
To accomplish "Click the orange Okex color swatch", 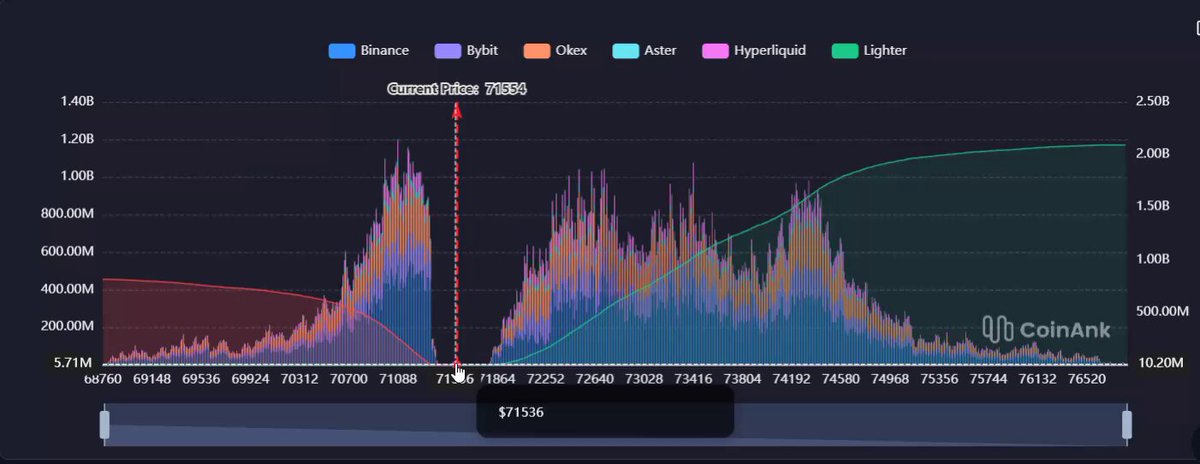I will (x=535, y=50).
